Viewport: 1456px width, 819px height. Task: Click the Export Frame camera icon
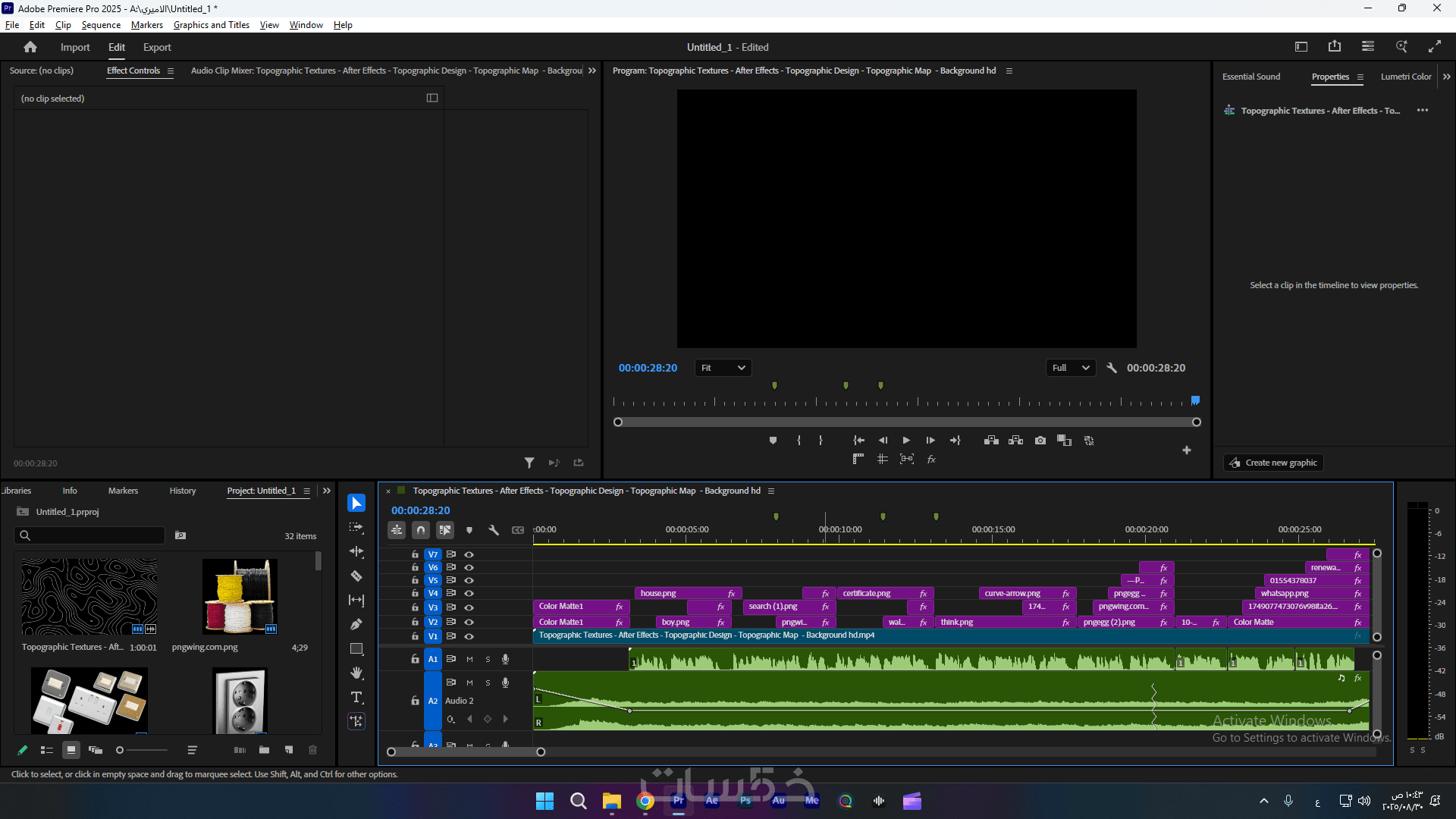click(1040, 441)
